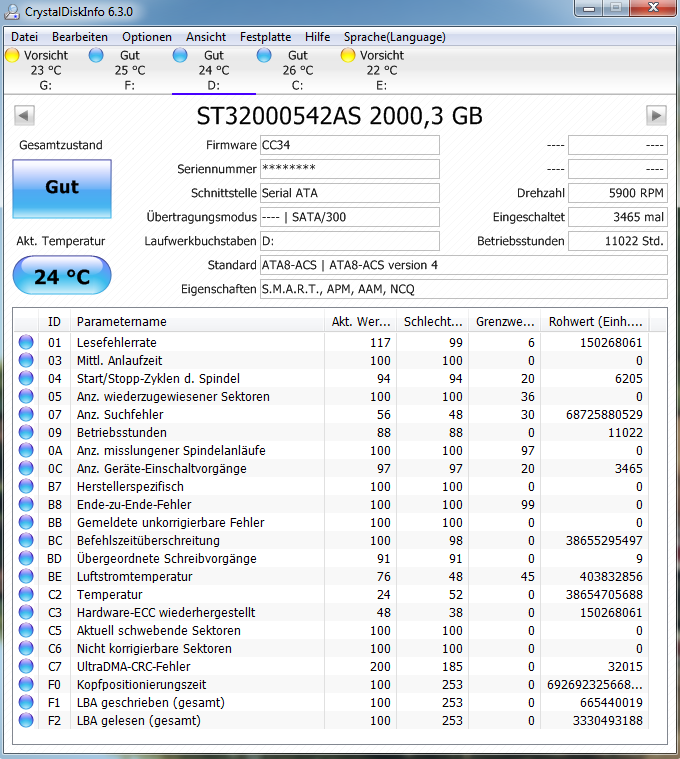
Task: Click the Standard field ATA8-ACS
Action: [x=464, y=265]
